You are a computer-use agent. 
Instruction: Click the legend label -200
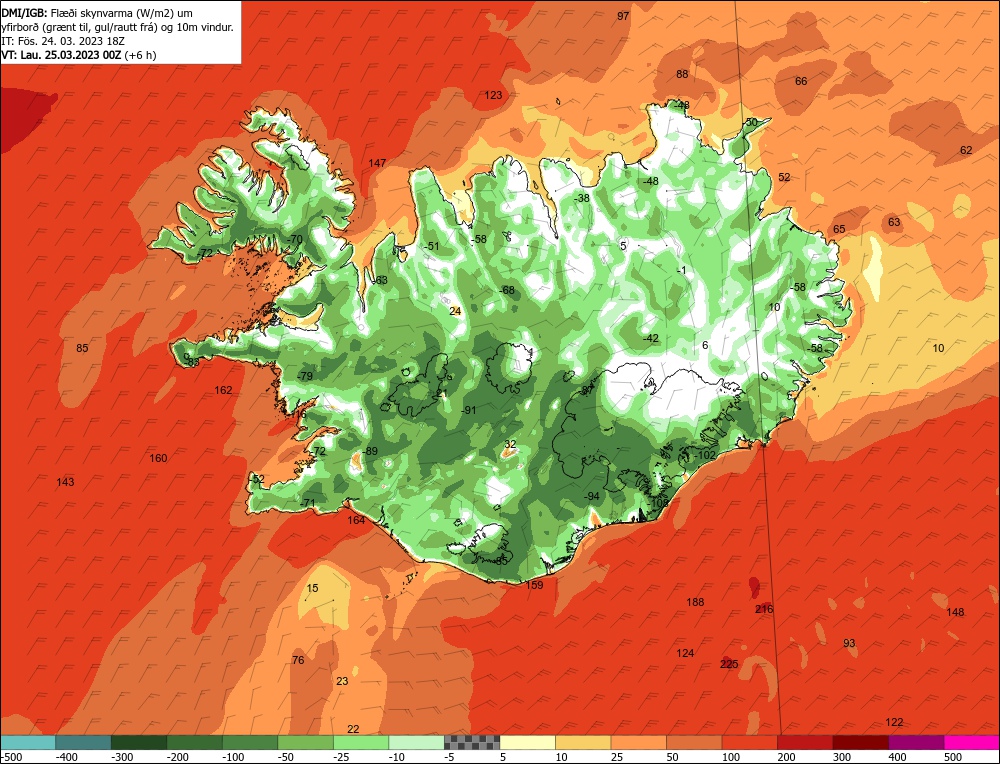(x=177, y=757)
